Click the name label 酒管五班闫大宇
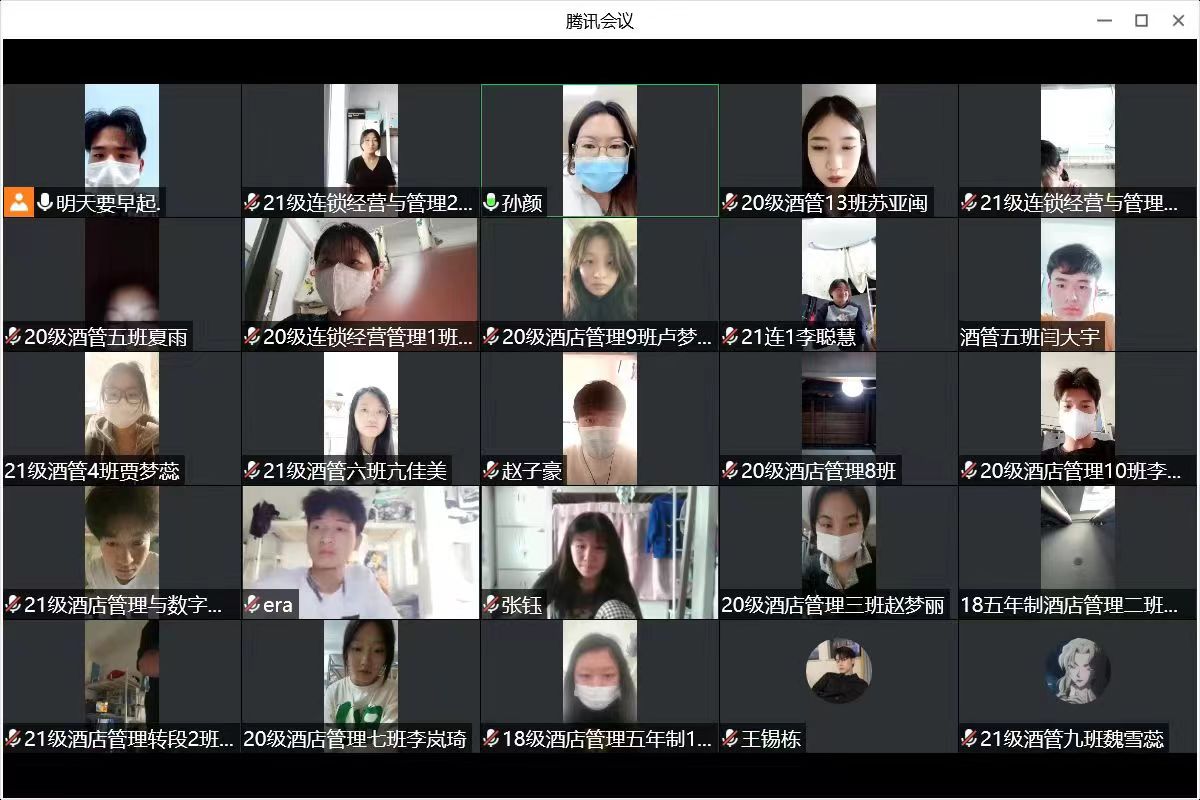Viewport: 1200px width, 800px height. click(1030, 337)
